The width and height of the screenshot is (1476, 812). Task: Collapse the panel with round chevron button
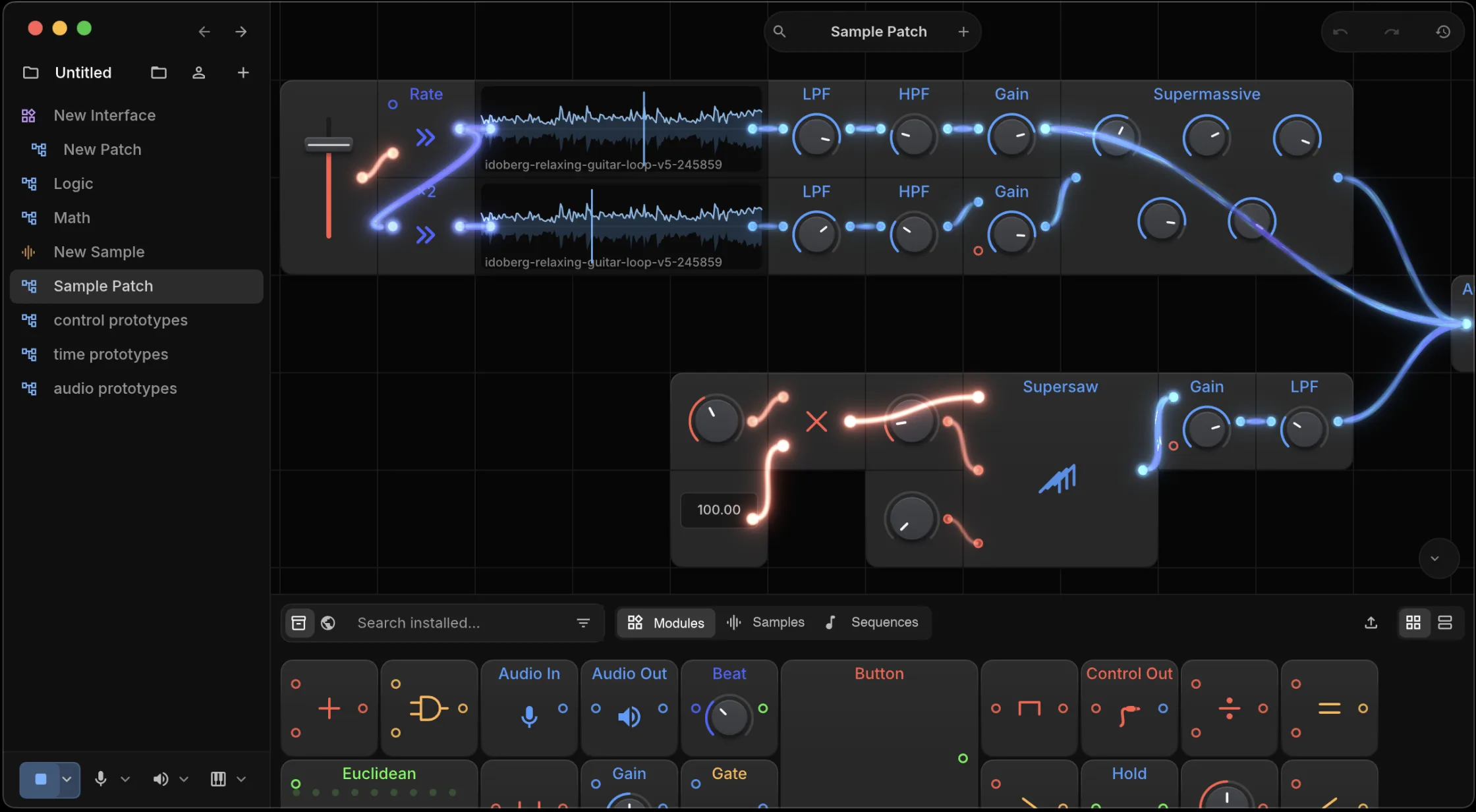pos(1438,558)
